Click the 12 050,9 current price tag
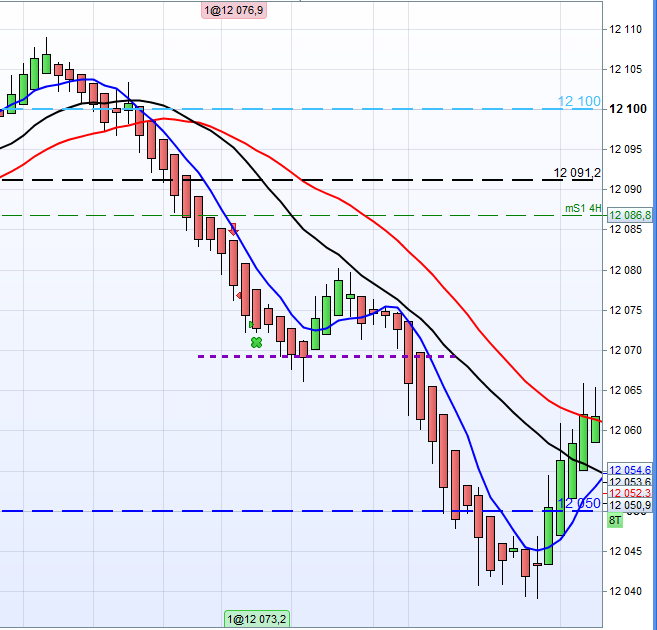 (x=630, y=505)
